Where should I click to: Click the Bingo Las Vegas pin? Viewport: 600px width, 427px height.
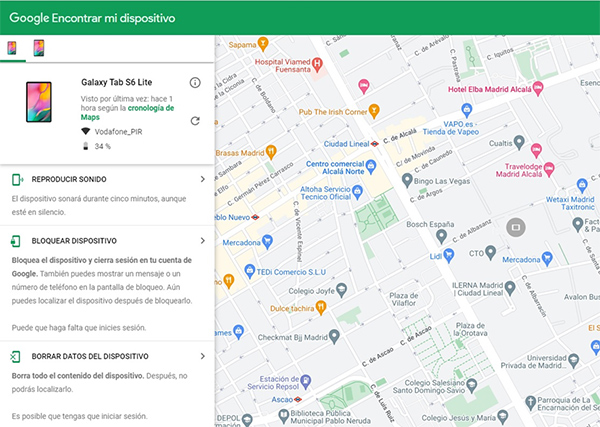(407, 180)
